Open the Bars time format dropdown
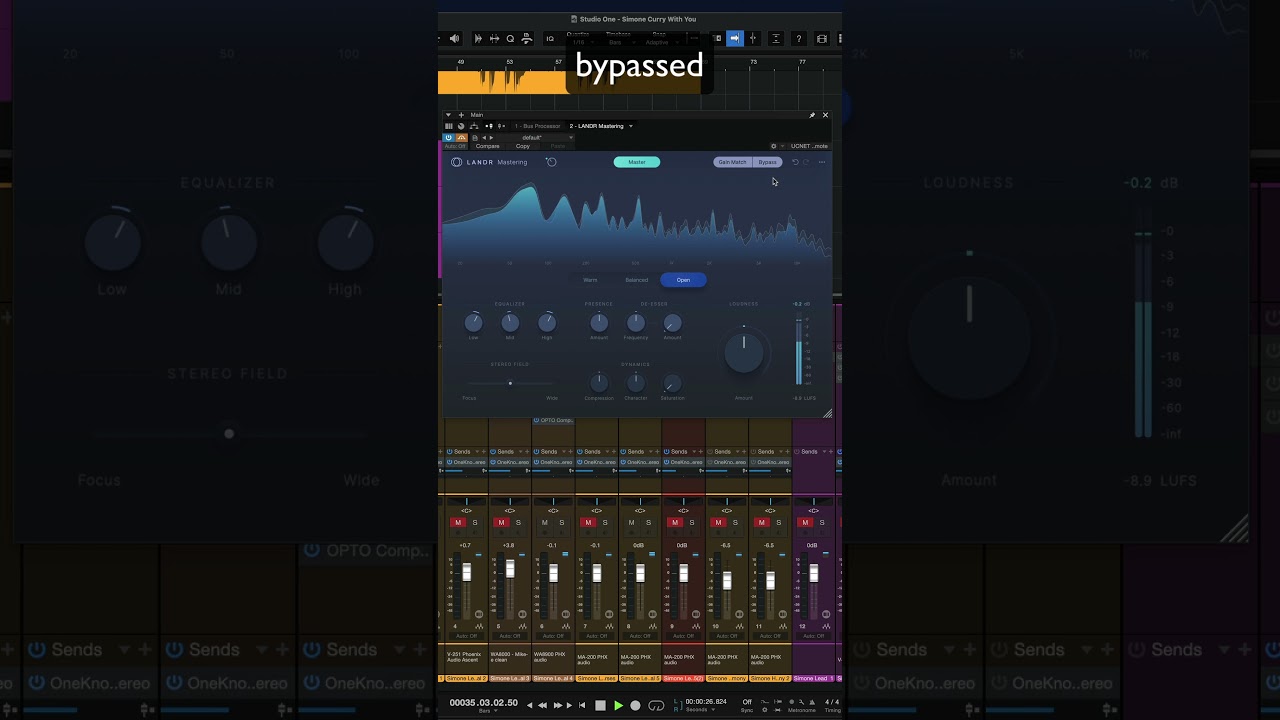This screenshot has height=720, width=1280. coord(486,711)
